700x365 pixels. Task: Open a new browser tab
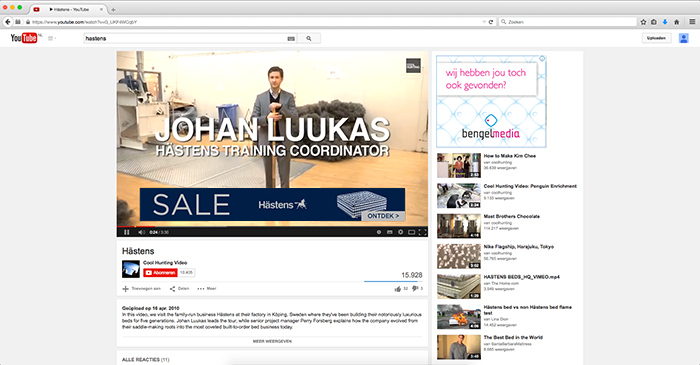113,9
